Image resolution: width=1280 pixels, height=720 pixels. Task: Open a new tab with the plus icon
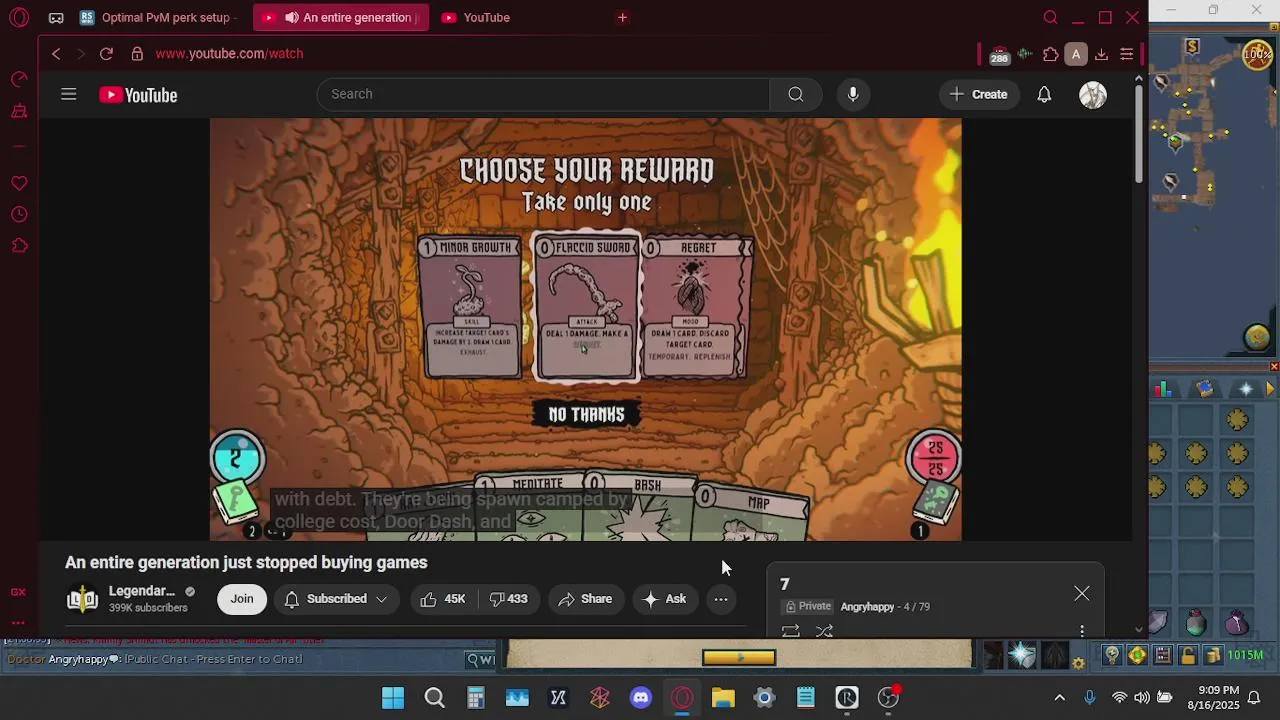coord(622,17)
